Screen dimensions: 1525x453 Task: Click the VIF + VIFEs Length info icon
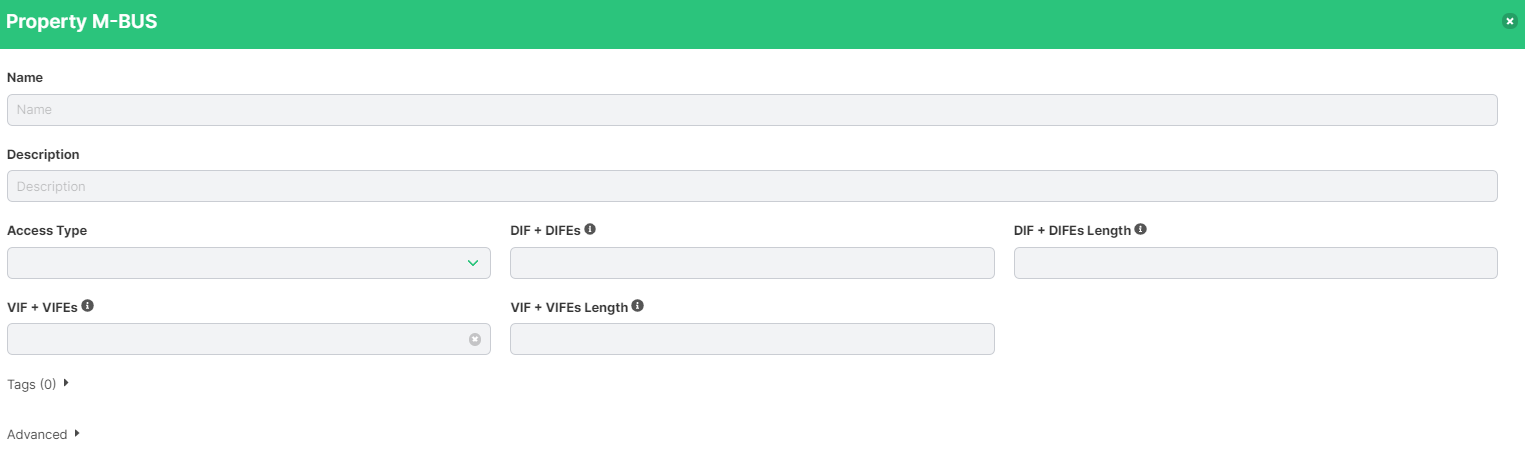click(x=638, y=305)
